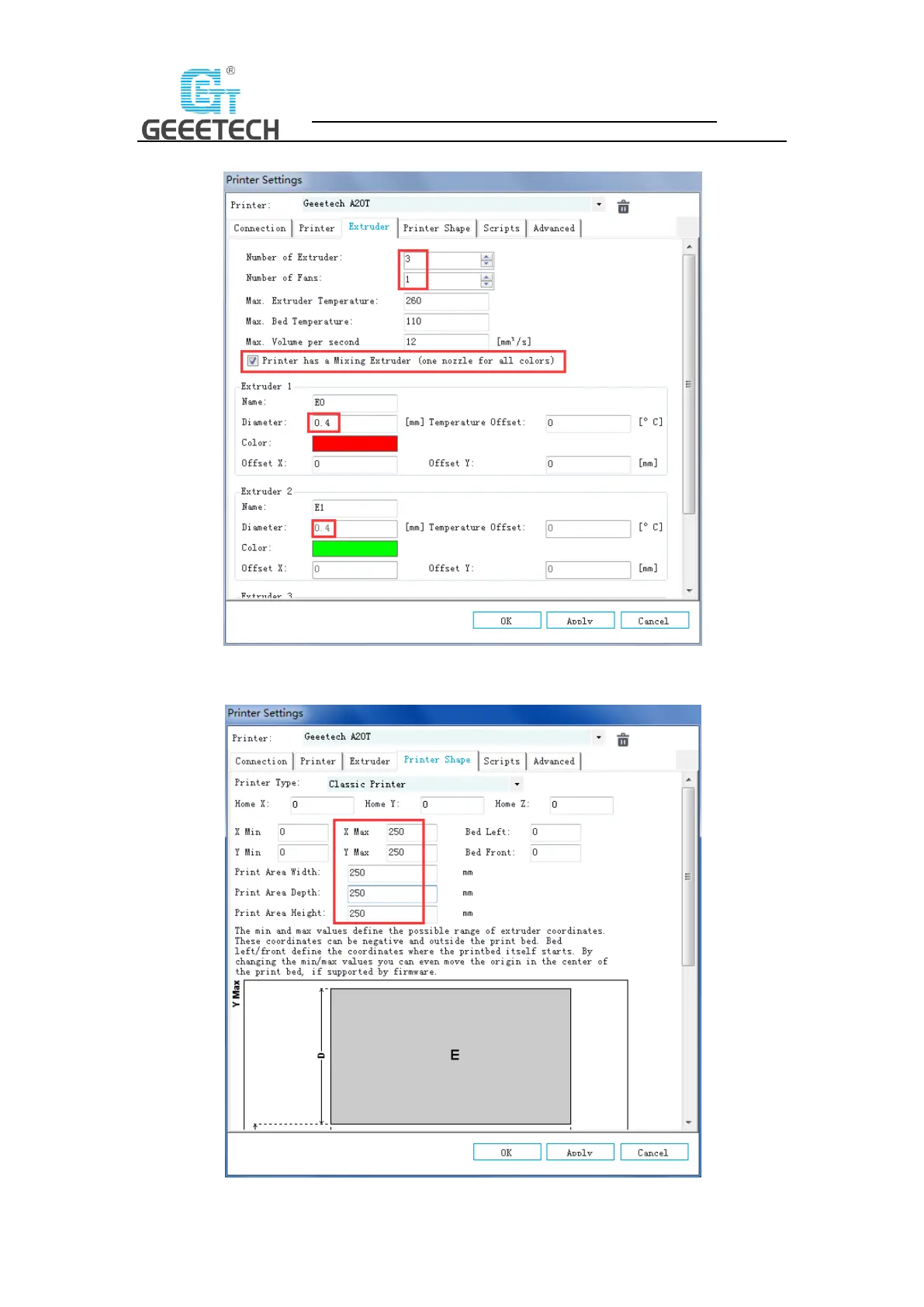The image size is (924, 1307).
Task: Open Scripts tab in top dialog
Action: tap(501, 228)
